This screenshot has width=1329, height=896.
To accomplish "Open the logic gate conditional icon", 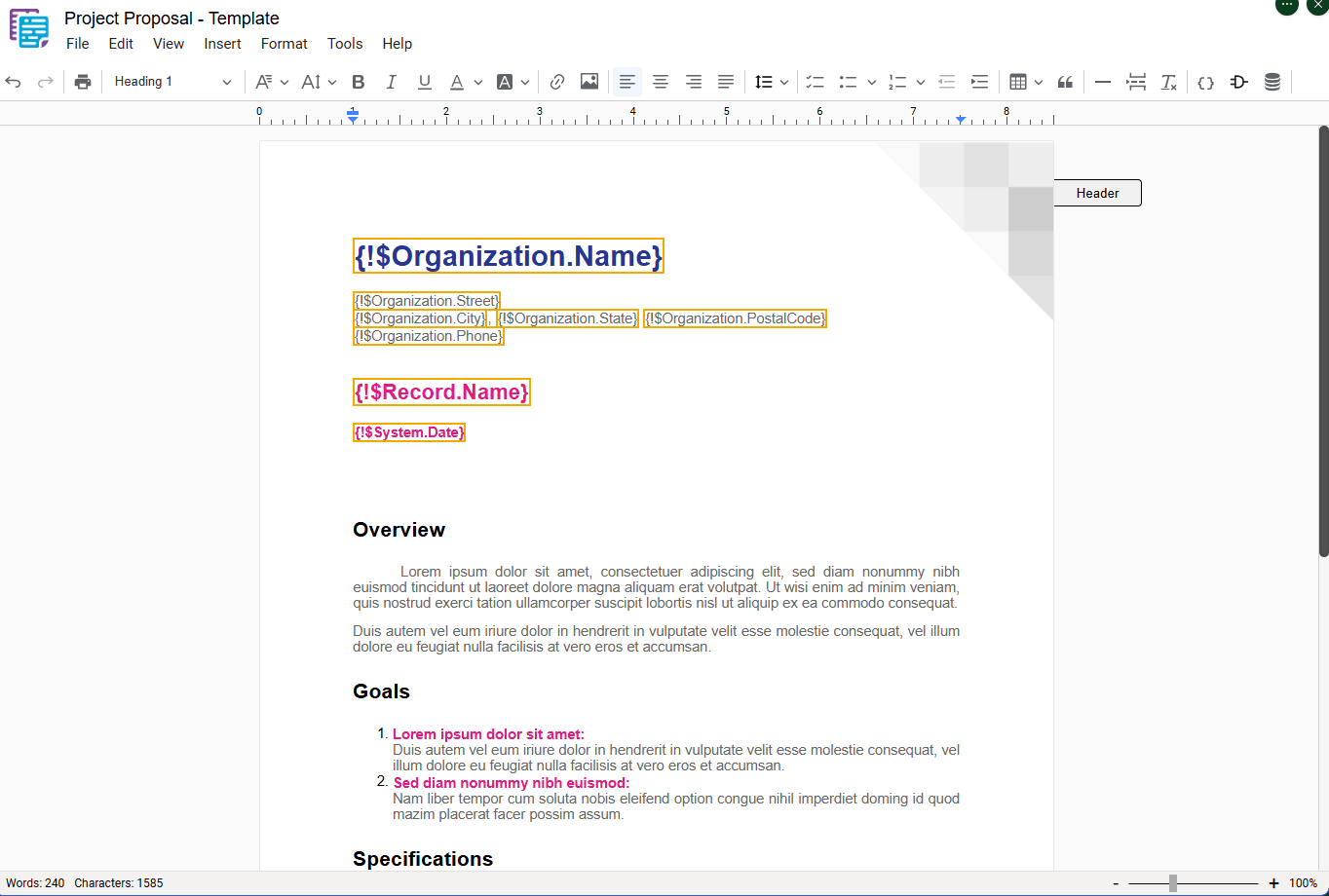I will (x=1239, y=82).
